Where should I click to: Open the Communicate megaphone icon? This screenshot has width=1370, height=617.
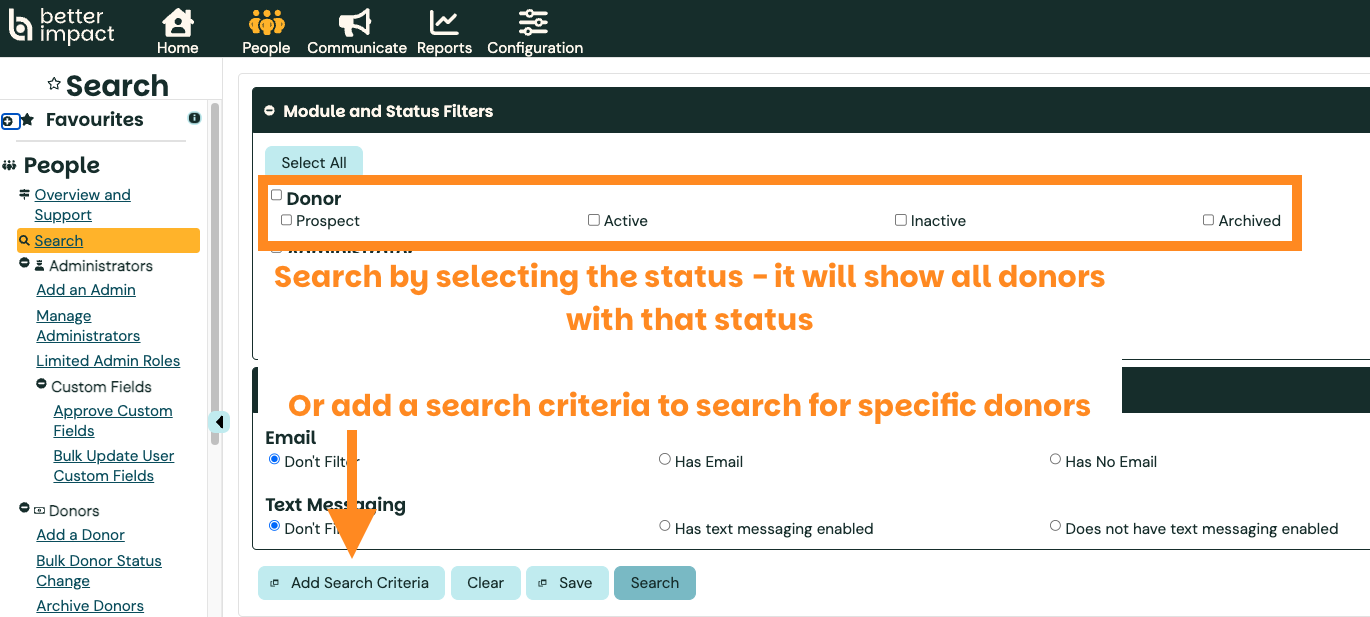pos(356,22)
